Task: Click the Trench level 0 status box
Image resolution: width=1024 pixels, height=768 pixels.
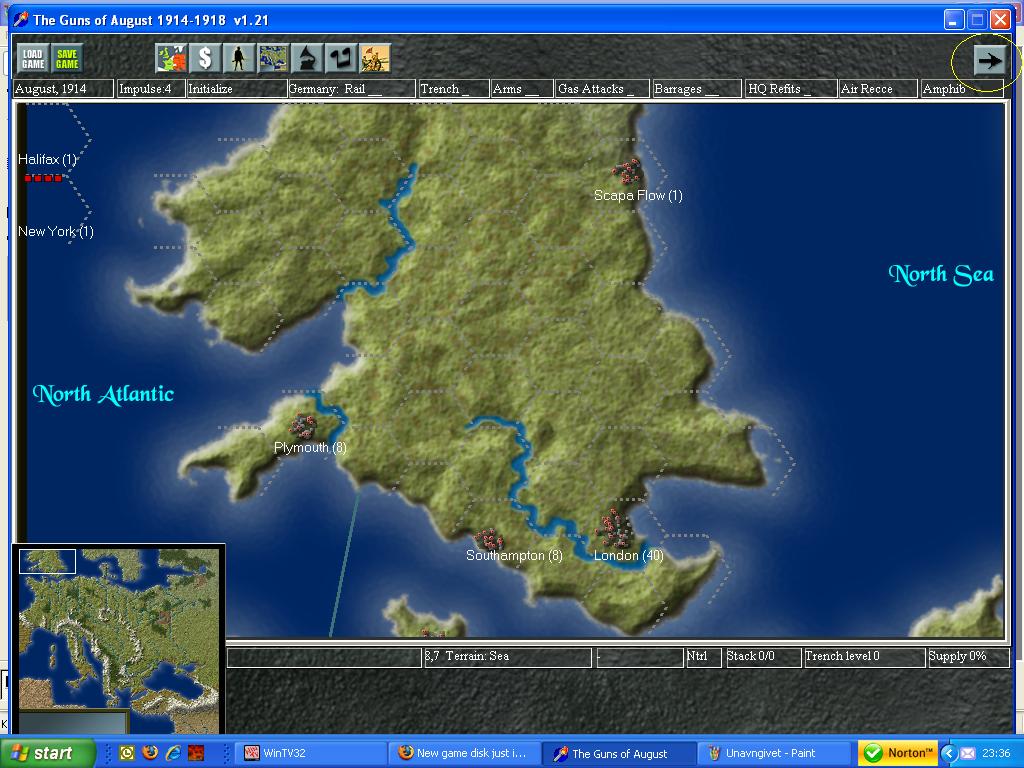Action: [x=864, y=657]
